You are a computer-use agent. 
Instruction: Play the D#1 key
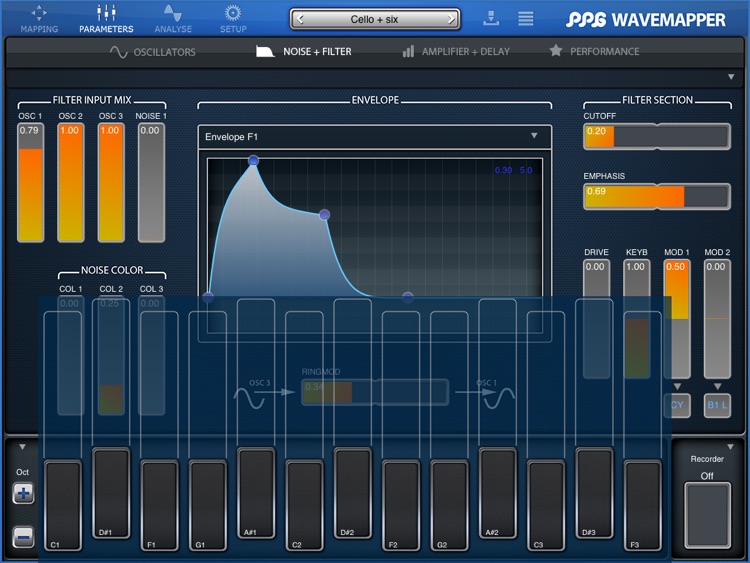click(x=111, y=493)
